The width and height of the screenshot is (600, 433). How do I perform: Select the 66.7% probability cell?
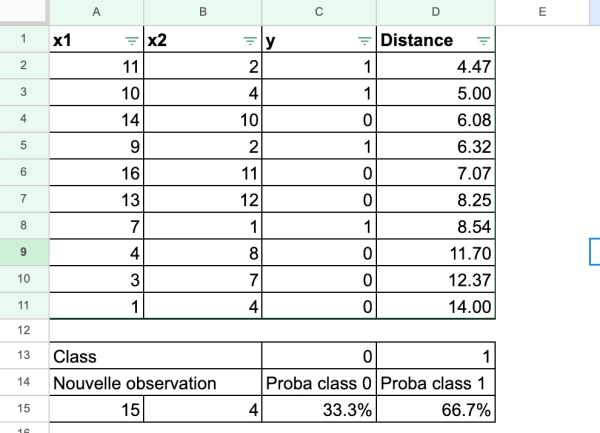(x=436, y=408)
